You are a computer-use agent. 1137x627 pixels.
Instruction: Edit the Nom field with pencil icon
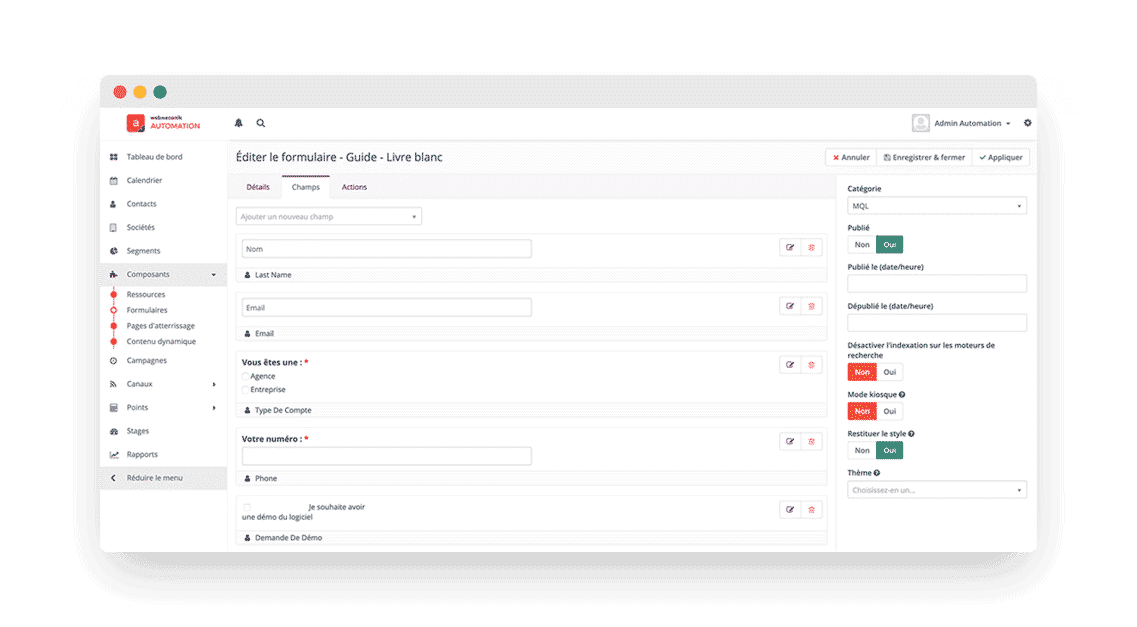pos(790,248)
